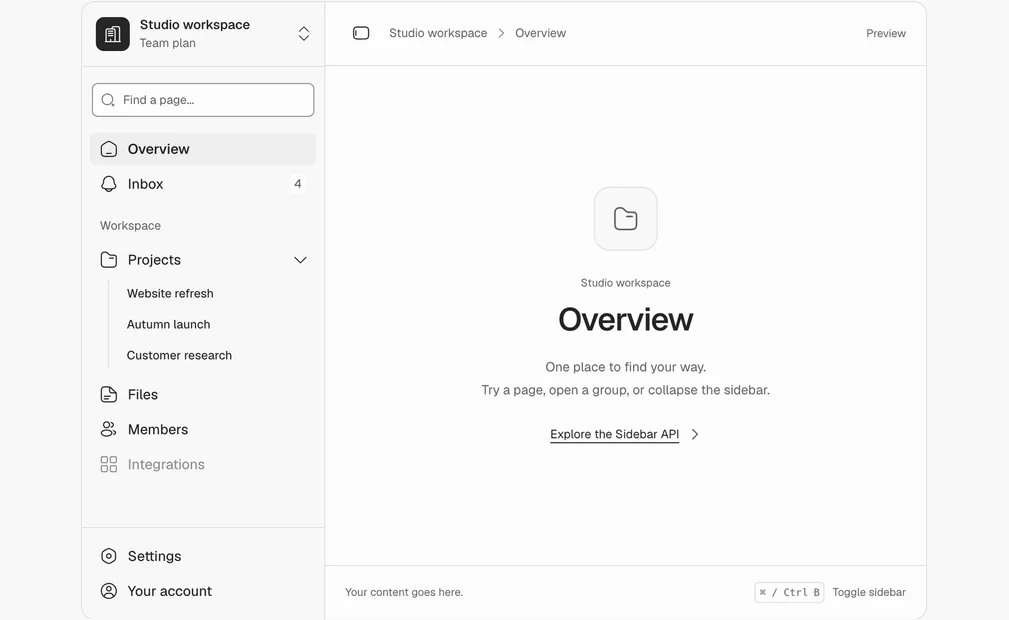Collapse the Projects group chevron
The width and height of the screenshot is (1009, 620).
click(x=301, y=260)
